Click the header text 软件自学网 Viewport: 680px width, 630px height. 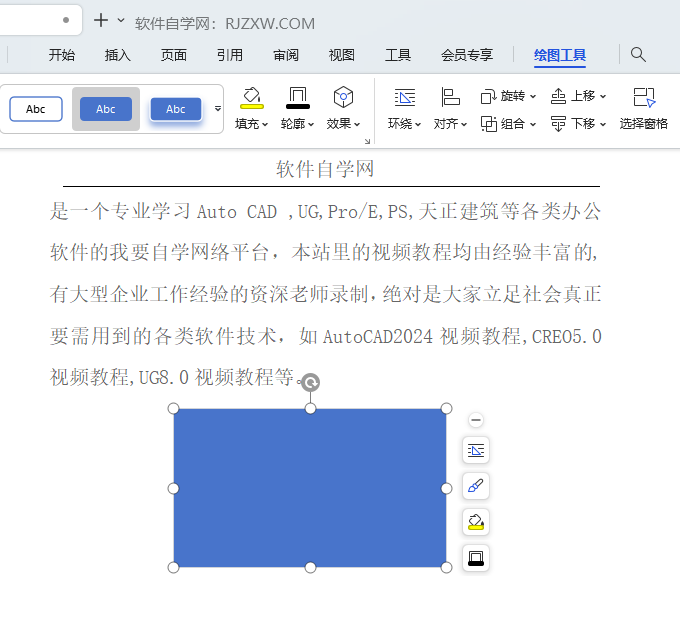point(325,169)
